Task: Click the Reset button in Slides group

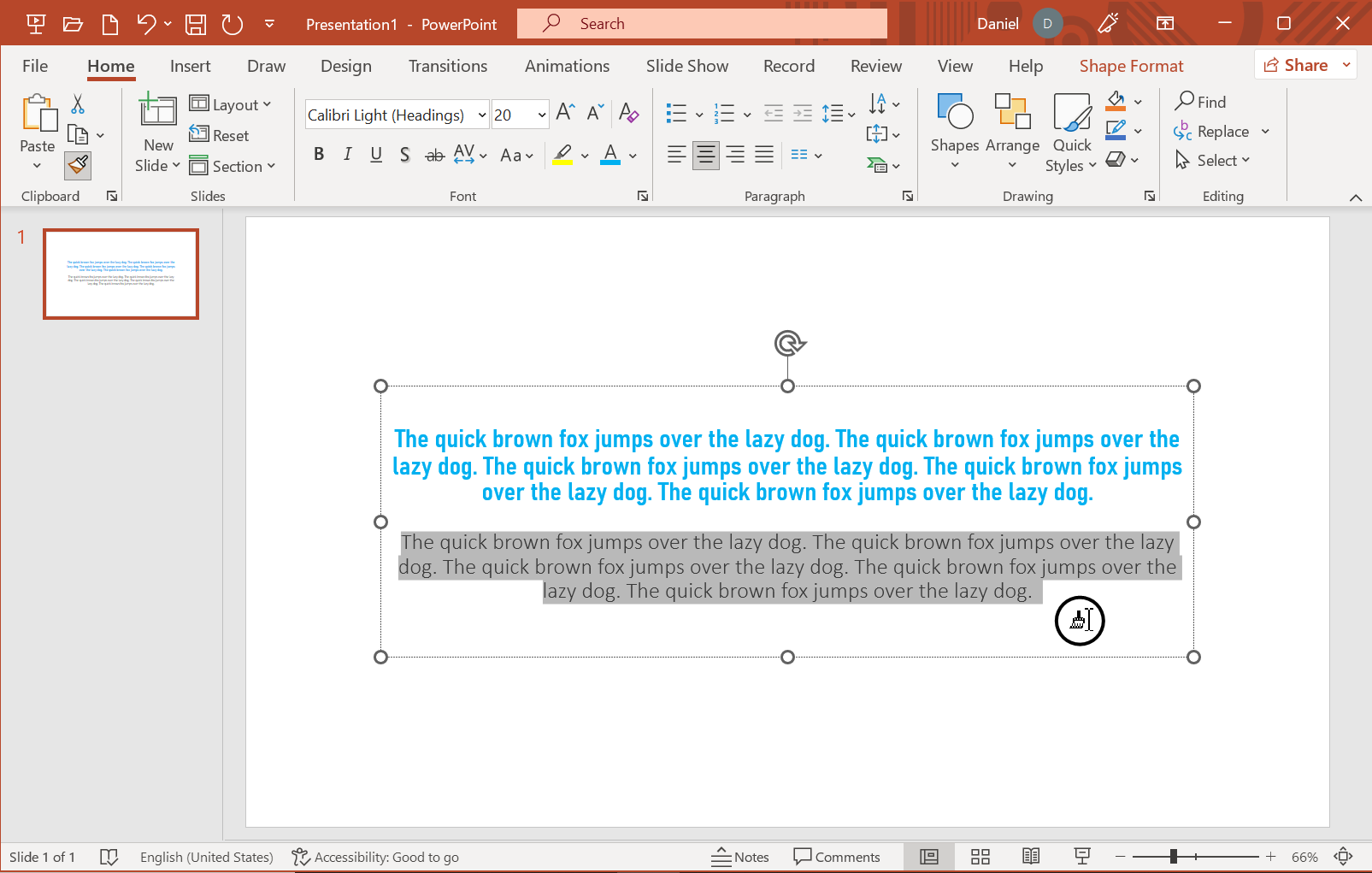Action: tap(220, 135)
